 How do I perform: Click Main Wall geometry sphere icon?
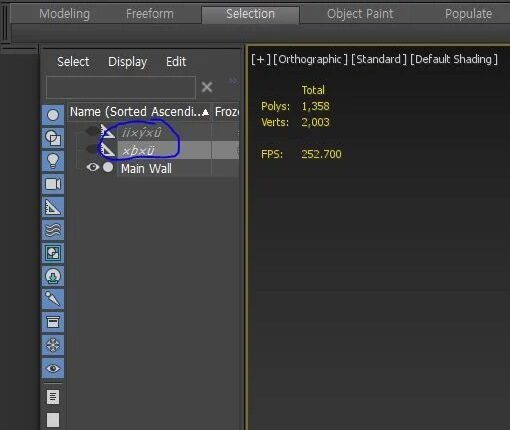[108, 167]
